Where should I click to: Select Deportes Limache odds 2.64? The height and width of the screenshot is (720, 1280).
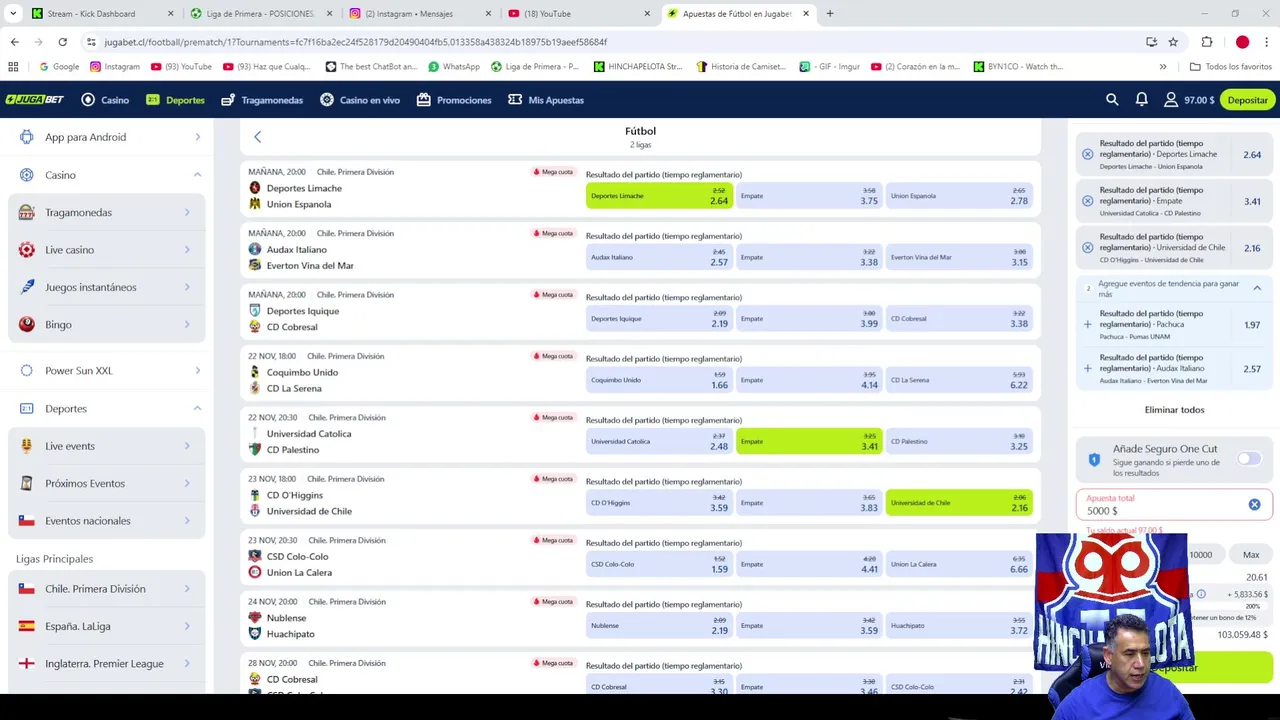coord(659,196)
